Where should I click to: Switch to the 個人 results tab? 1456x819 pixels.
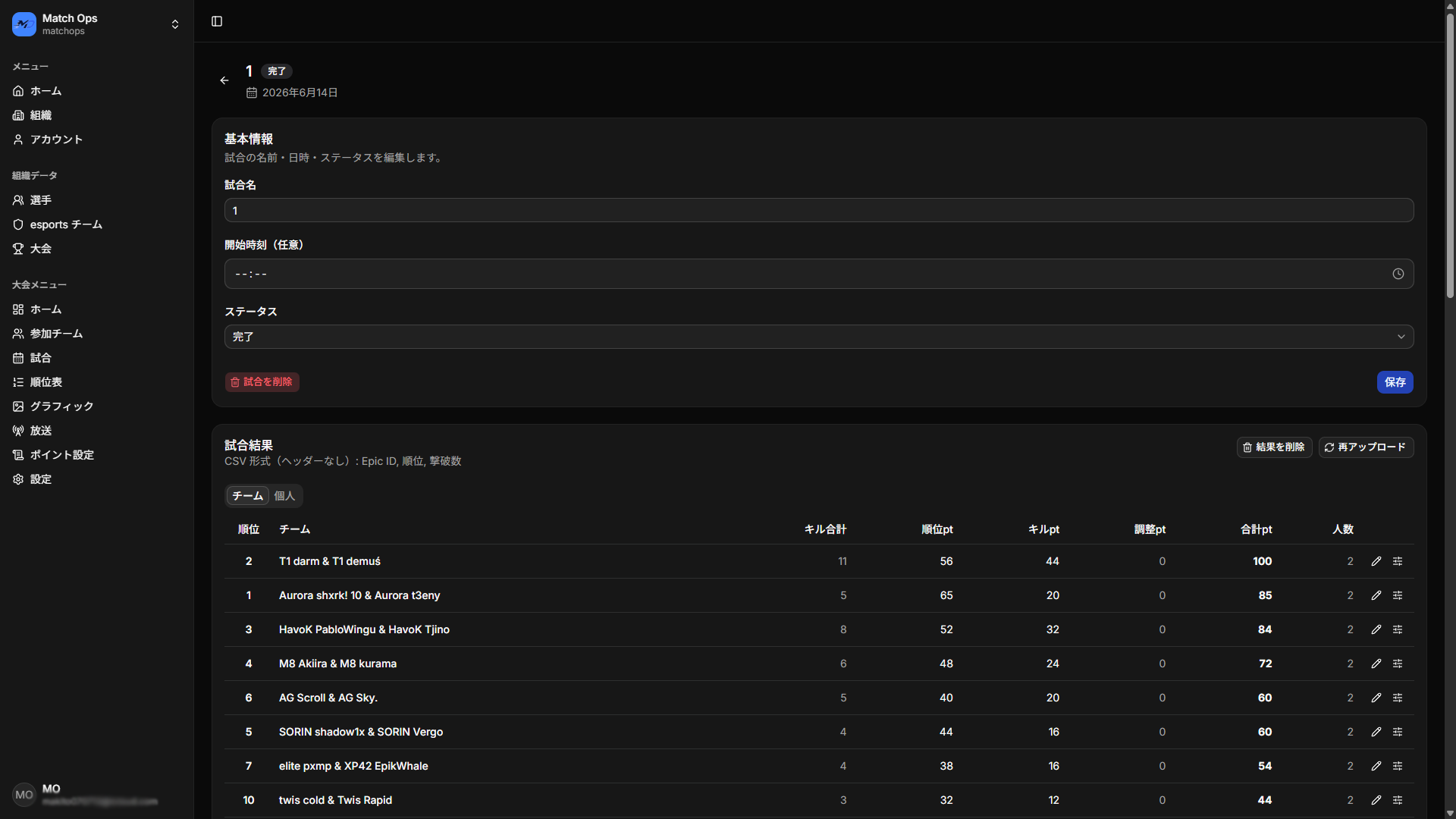tap(284, 496)
